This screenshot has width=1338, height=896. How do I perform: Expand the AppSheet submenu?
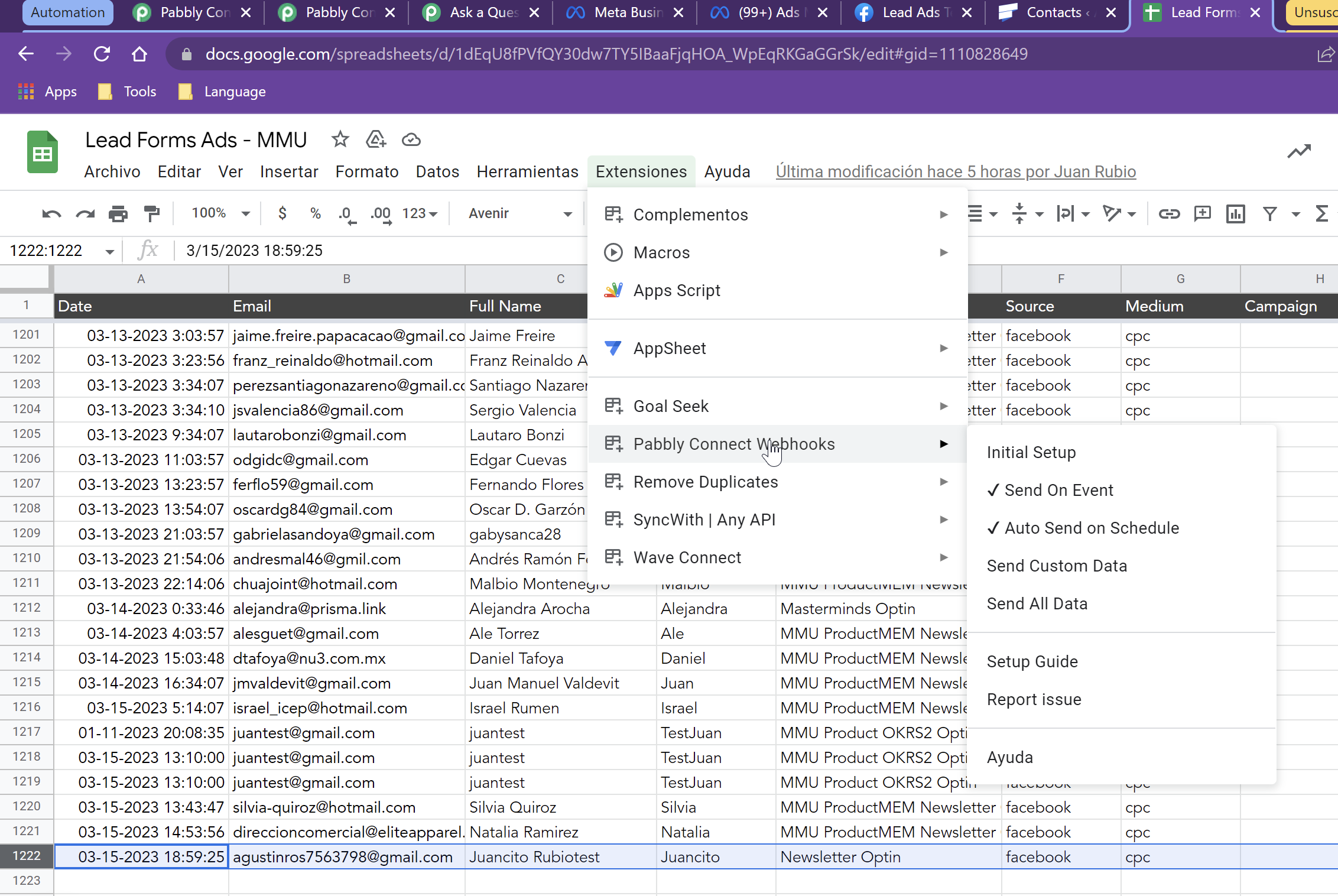[778, 348]
